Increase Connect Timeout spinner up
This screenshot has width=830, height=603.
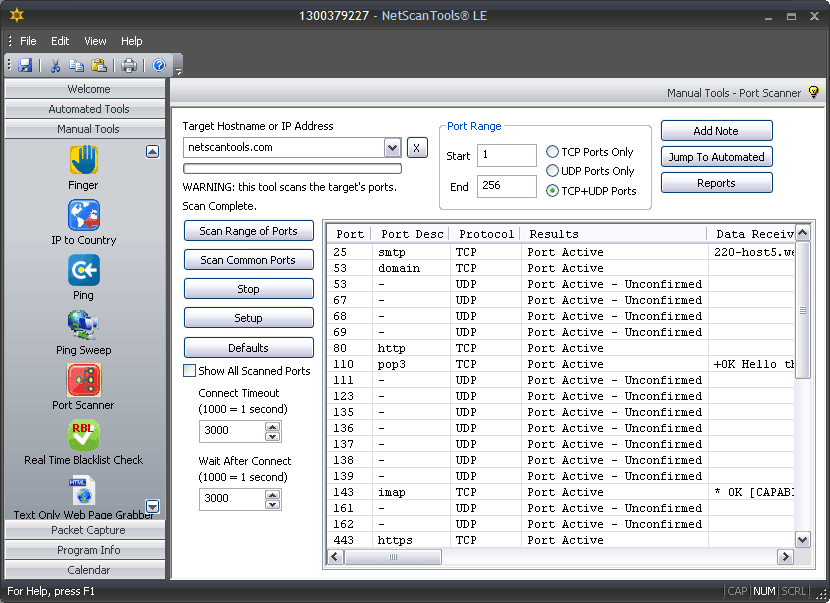tap(273, 427)
